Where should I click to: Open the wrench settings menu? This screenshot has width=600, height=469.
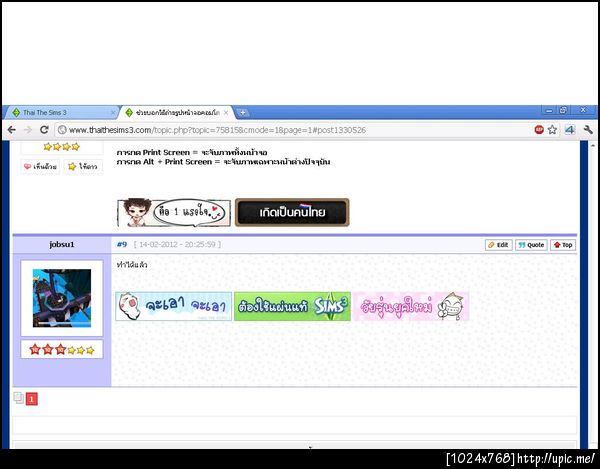click(x=588, y=130)
